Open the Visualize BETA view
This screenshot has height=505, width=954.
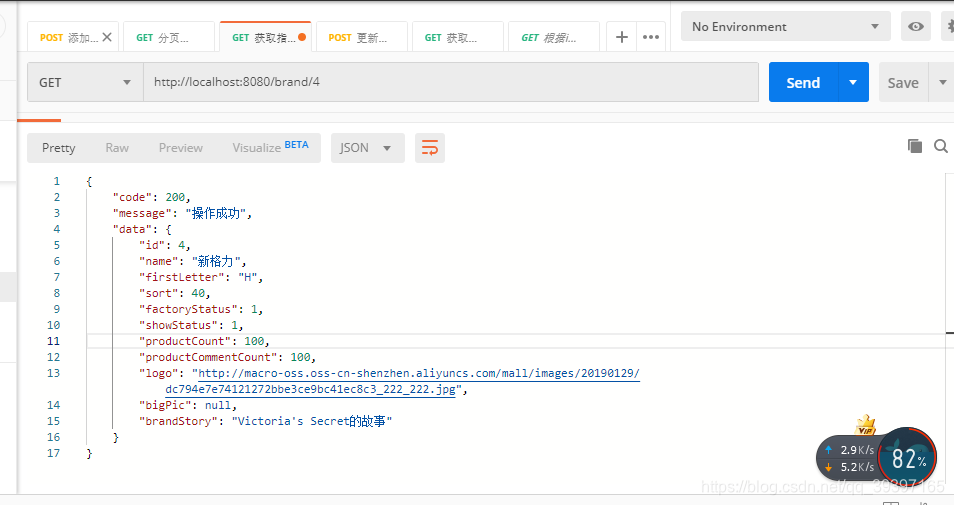270,147
